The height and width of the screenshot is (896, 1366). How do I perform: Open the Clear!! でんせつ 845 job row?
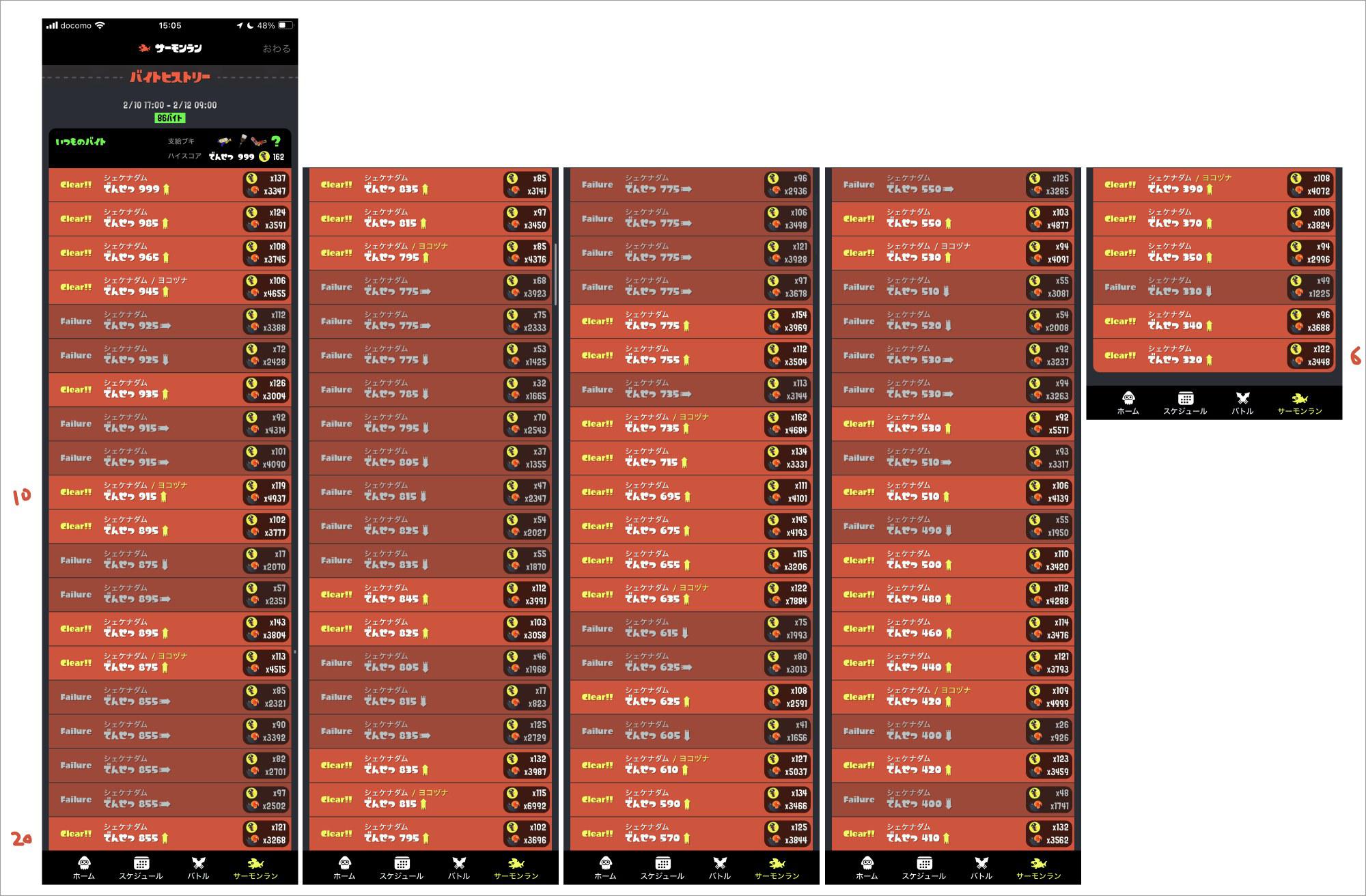point(431,594)
